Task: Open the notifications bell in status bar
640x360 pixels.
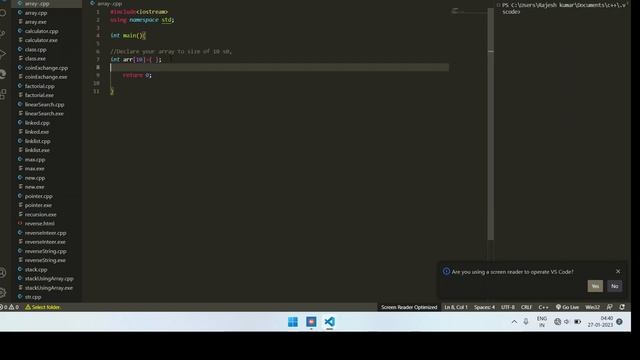Action: click(622, 307)
